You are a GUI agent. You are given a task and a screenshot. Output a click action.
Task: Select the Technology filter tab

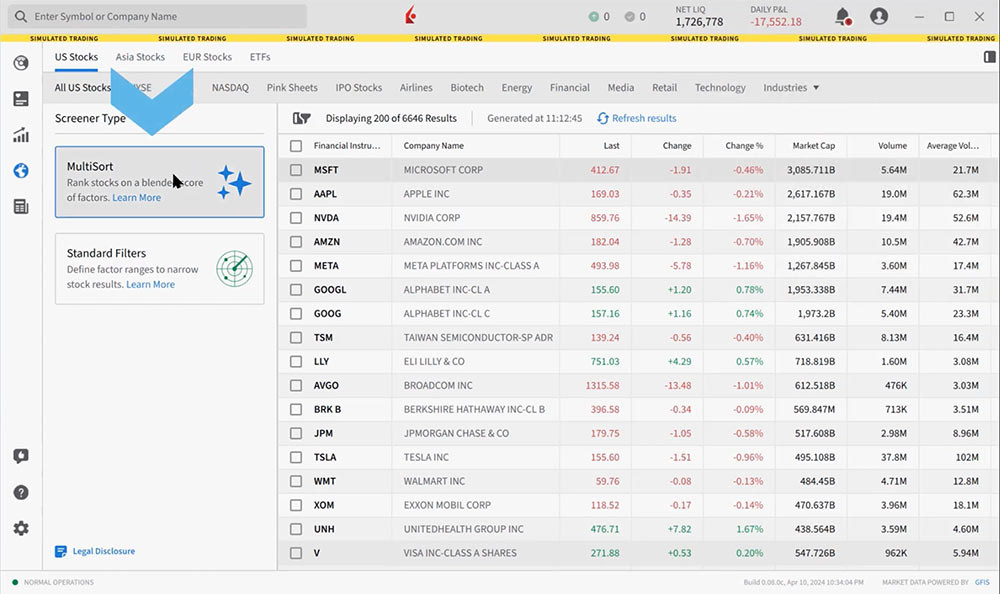click(x=720, y=87)
